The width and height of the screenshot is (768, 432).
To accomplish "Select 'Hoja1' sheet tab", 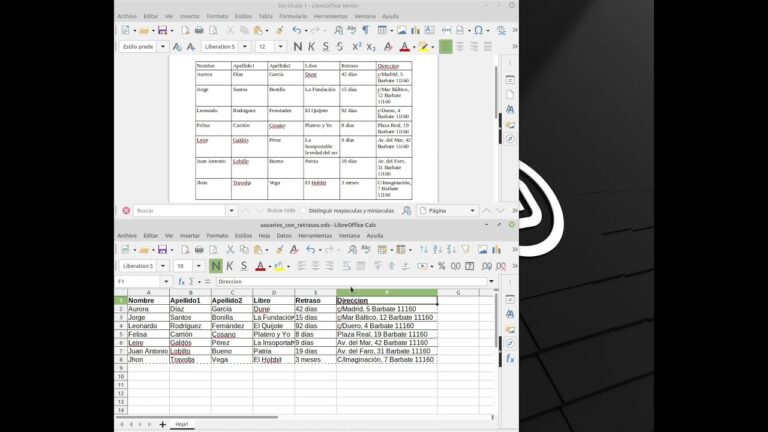I will click(182, 424).
